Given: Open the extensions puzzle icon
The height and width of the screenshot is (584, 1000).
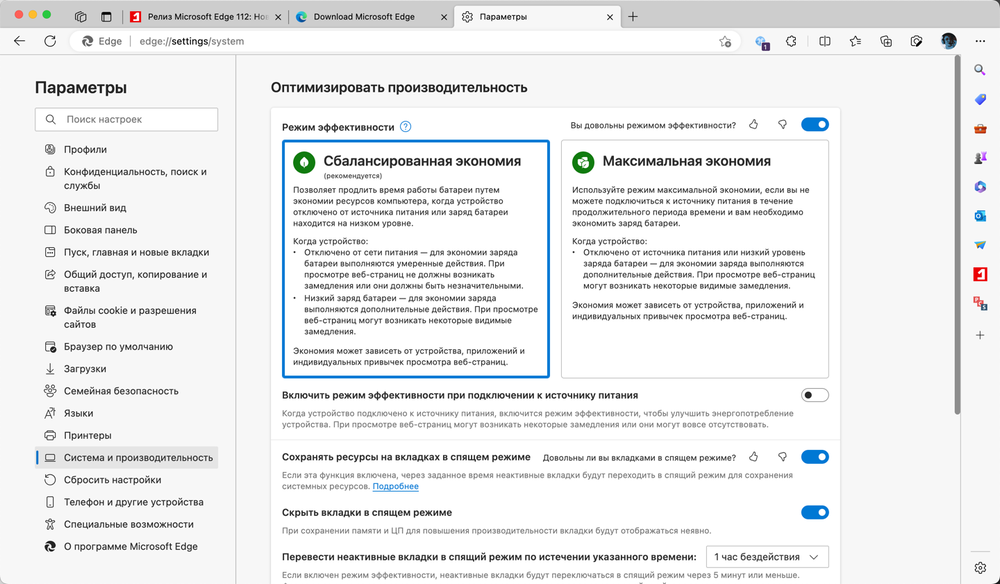Looking at the screenshot, I should [791, 41].
